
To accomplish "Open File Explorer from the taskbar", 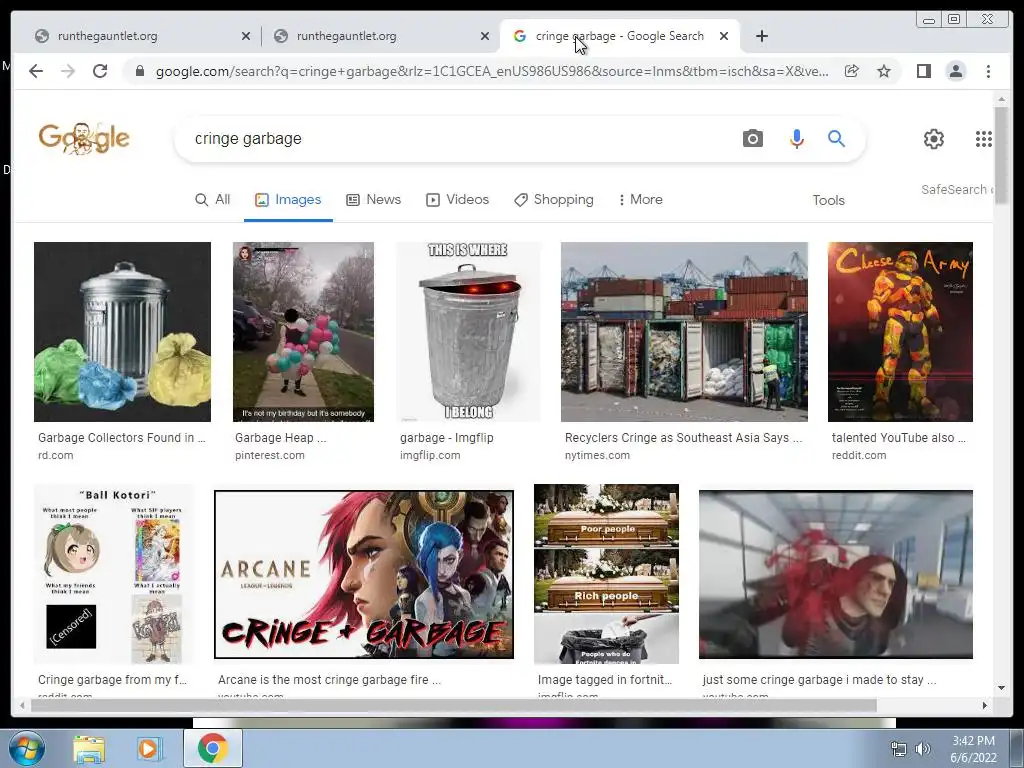I will [x=89, y=749].
